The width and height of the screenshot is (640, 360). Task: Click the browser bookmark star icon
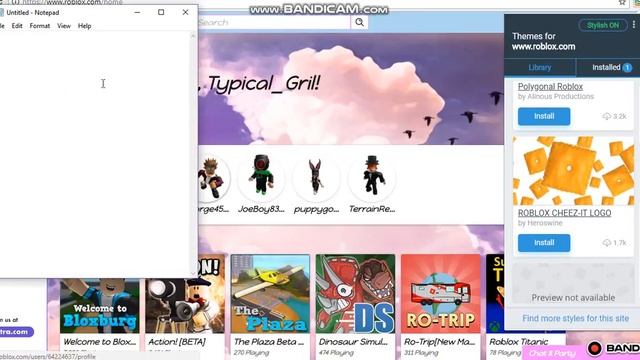tap(622, 2)
